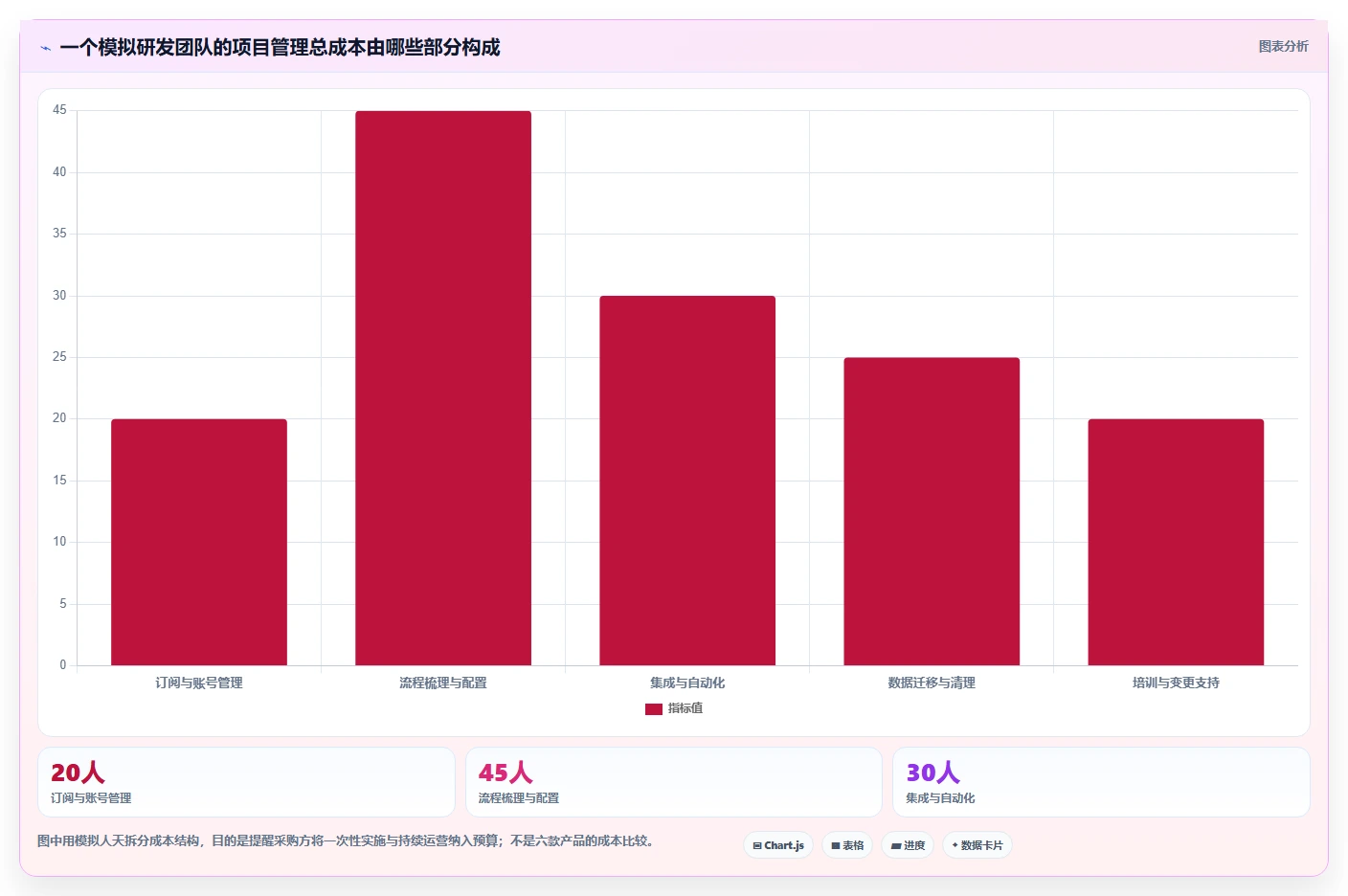Open the 45人 流程梳理与配置 card
The image size is (1348, 896).
673,782
